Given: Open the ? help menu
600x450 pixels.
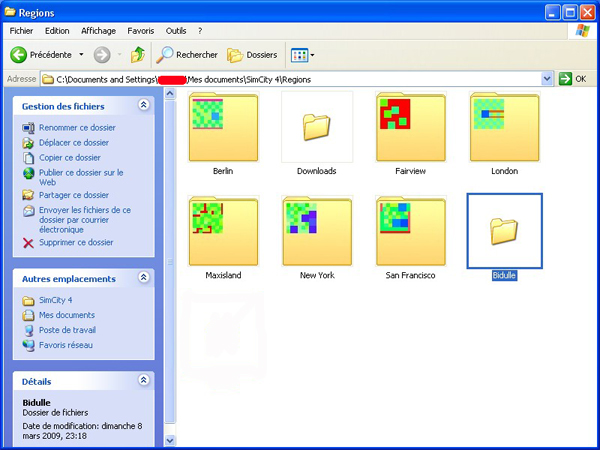Looking at the screenshot, I should tap(200, 31).
